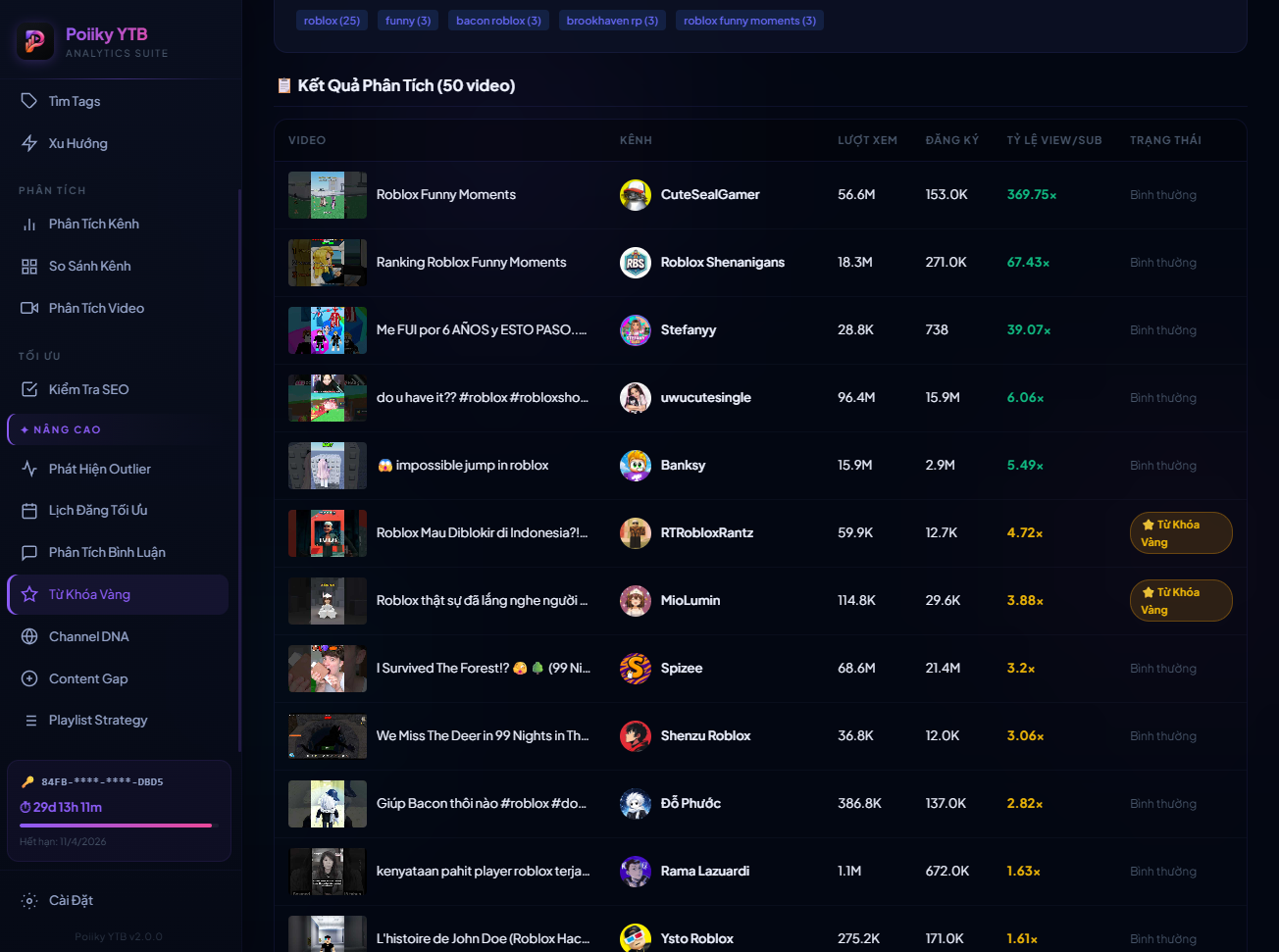Open Tìm Tags tag icon

[29, 101]
